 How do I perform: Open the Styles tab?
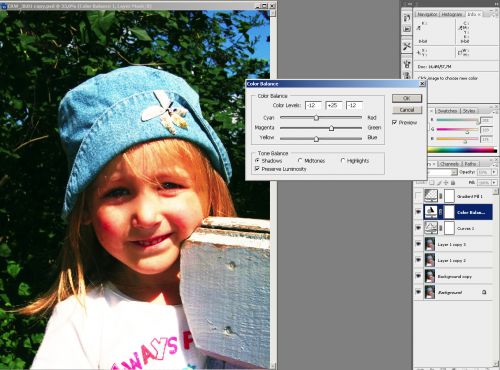469,111
